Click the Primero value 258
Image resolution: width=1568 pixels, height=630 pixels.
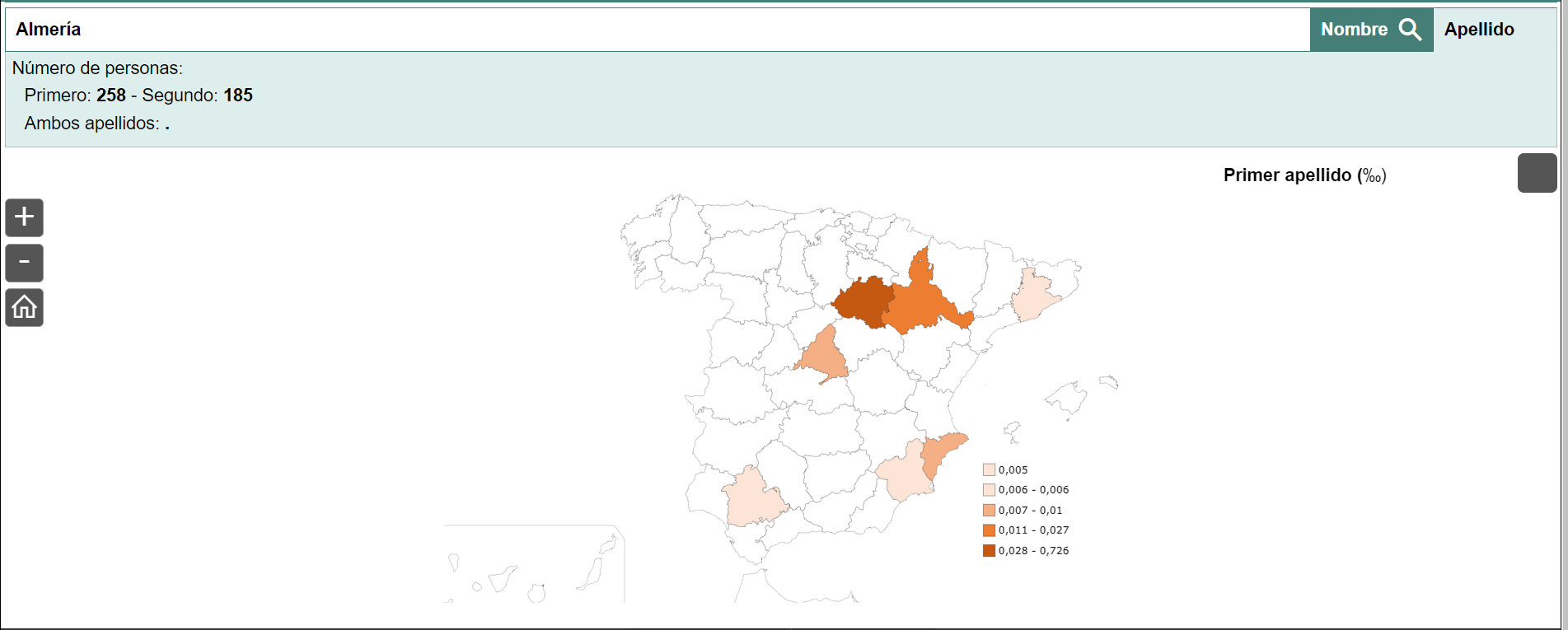[111, 96]
